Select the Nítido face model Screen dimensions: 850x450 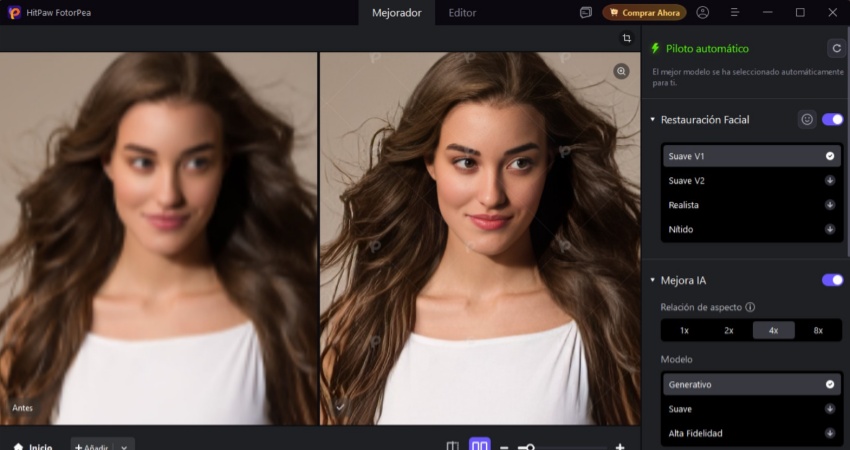point(751,229)
